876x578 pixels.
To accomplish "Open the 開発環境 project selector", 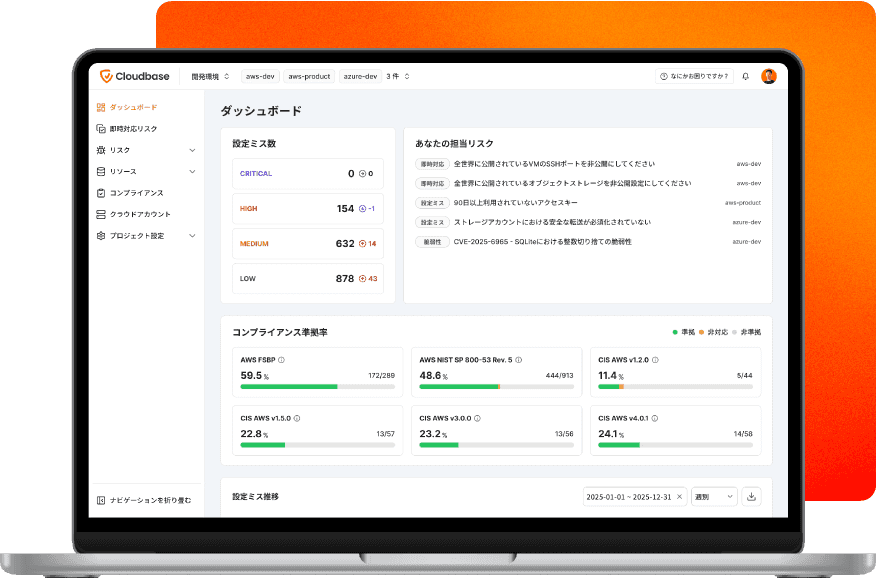I will [x=210, y=77].
